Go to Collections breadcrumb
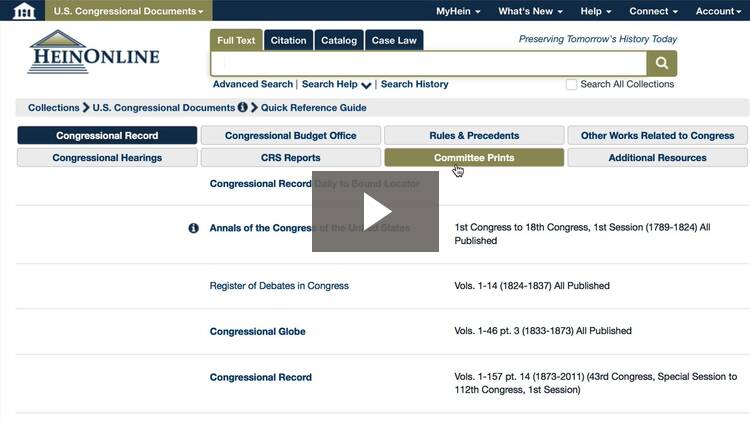The image size is (750, 422). 54,108
